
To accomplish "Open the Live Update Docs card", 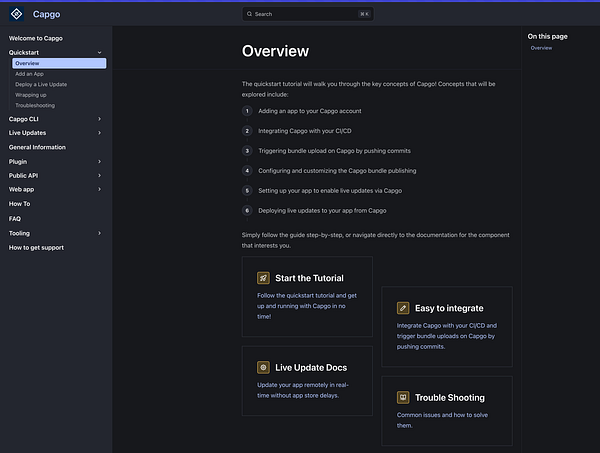I will coord(307,381).
